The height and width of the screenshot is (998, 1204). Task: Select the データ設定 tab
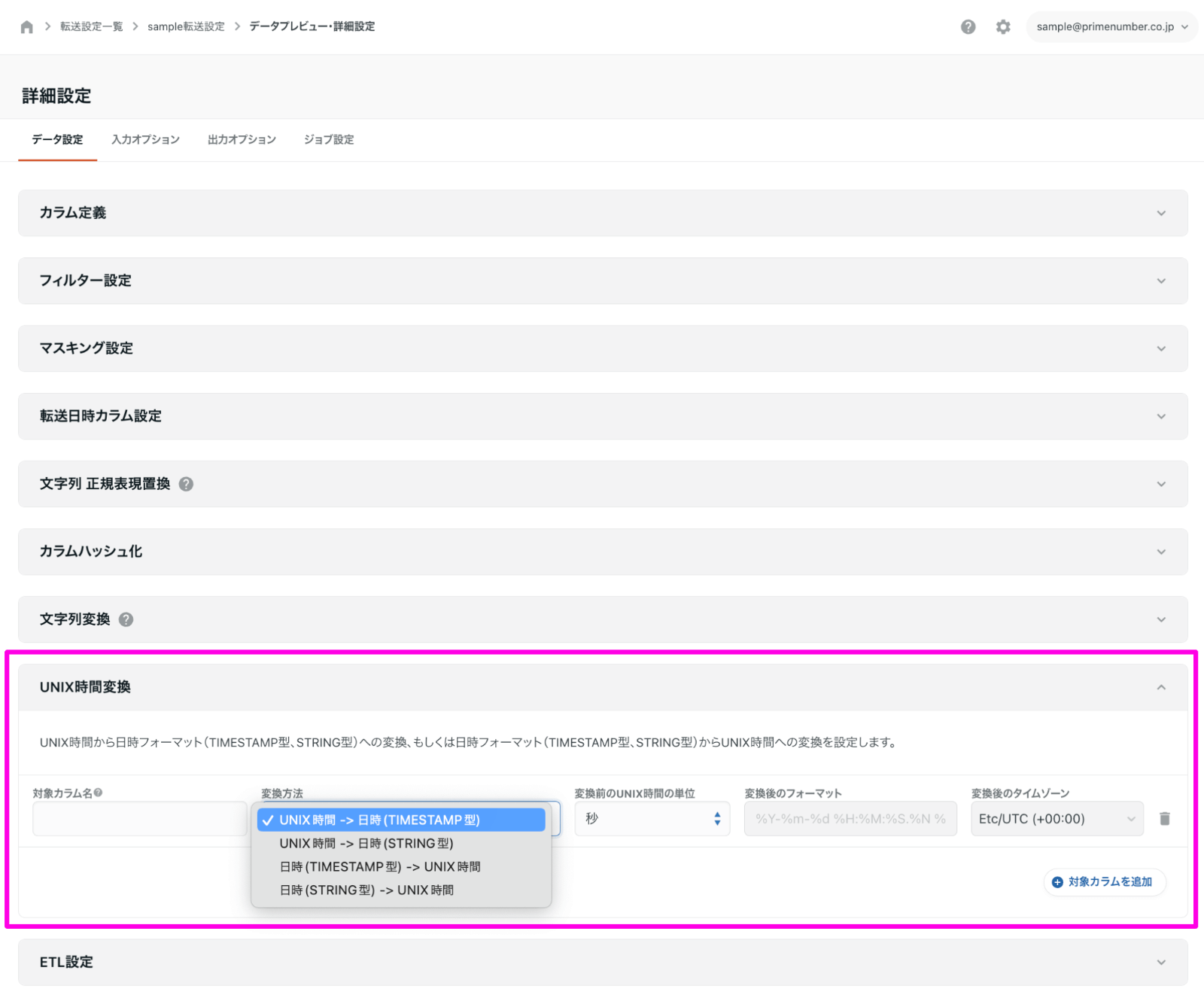[58, 139]
